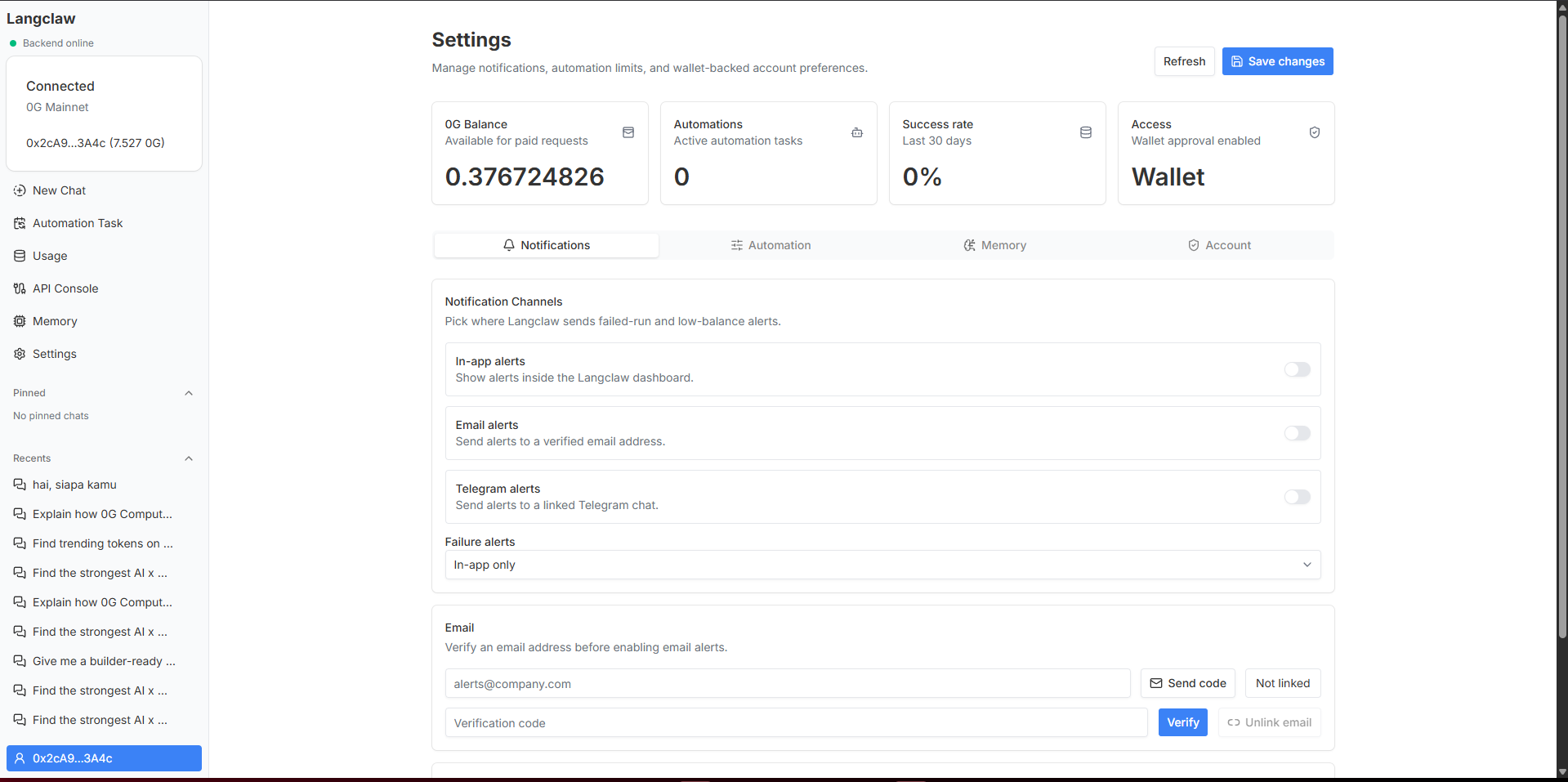The height and width of the screenshot is (782, 1568).
Task: Click the Langclaw title in sidebar
Action: [41, 19]
